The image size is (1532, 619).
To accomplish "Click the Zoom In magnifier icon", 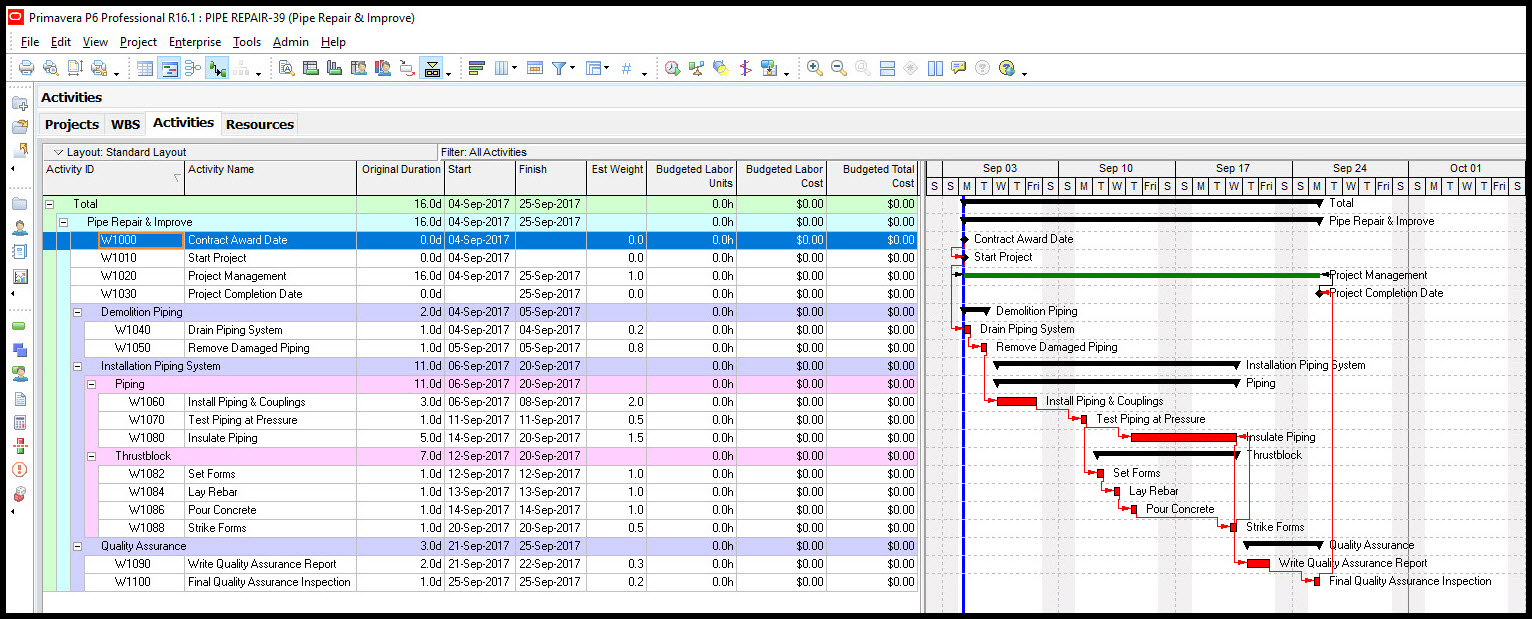I will [815, 68].
